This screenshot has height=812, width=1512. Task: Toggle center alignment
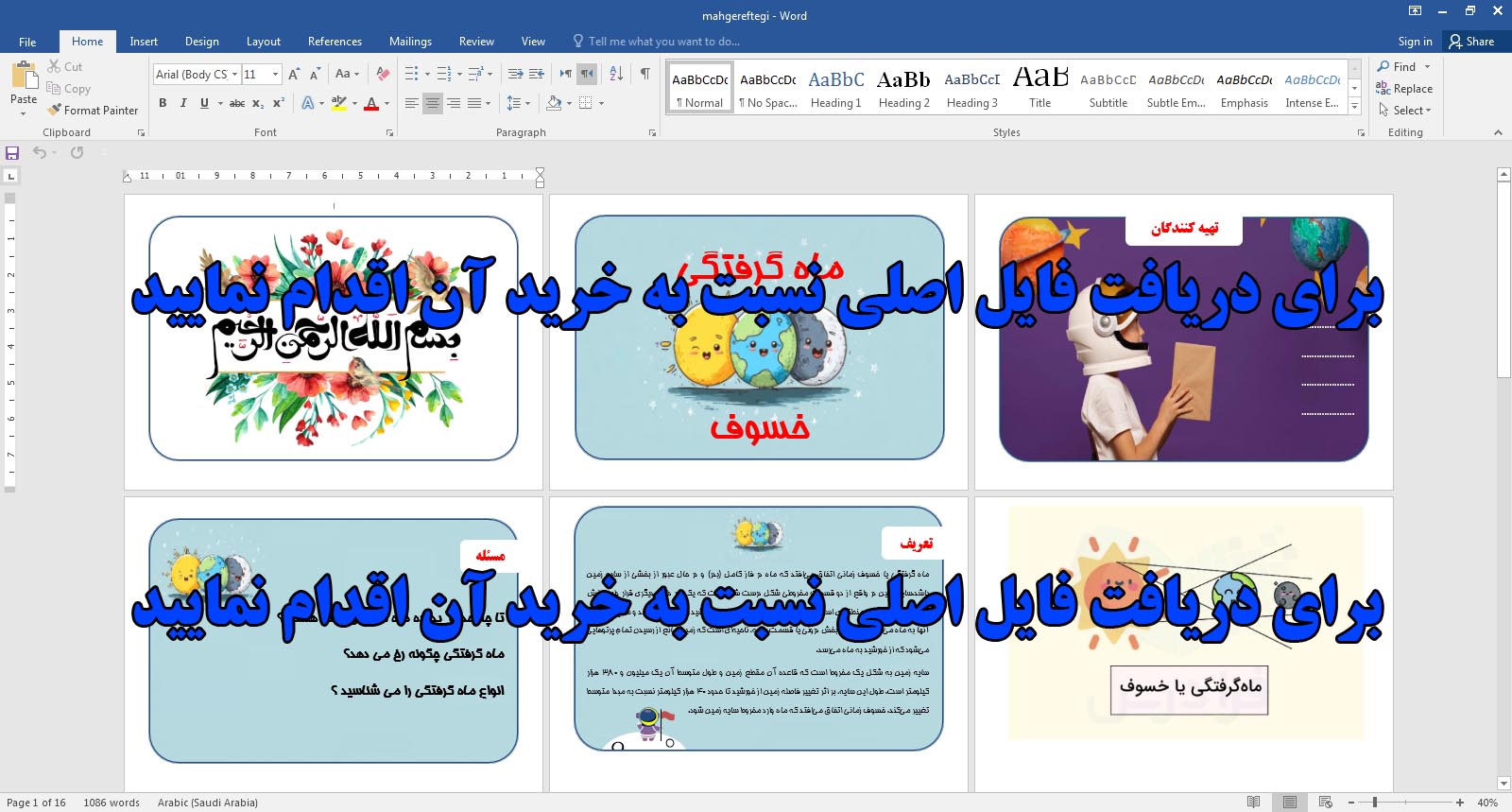pyautogui.click(x=432, y=103)
